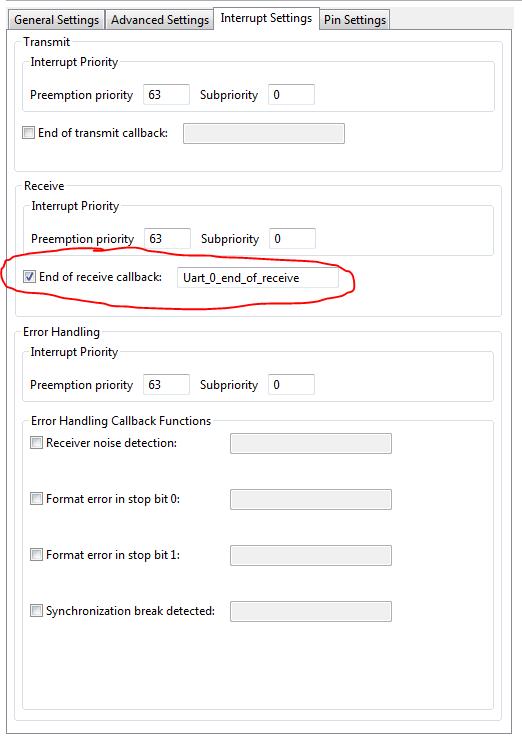Enable Synchronization break detected checkbox

tap(36, 611)
